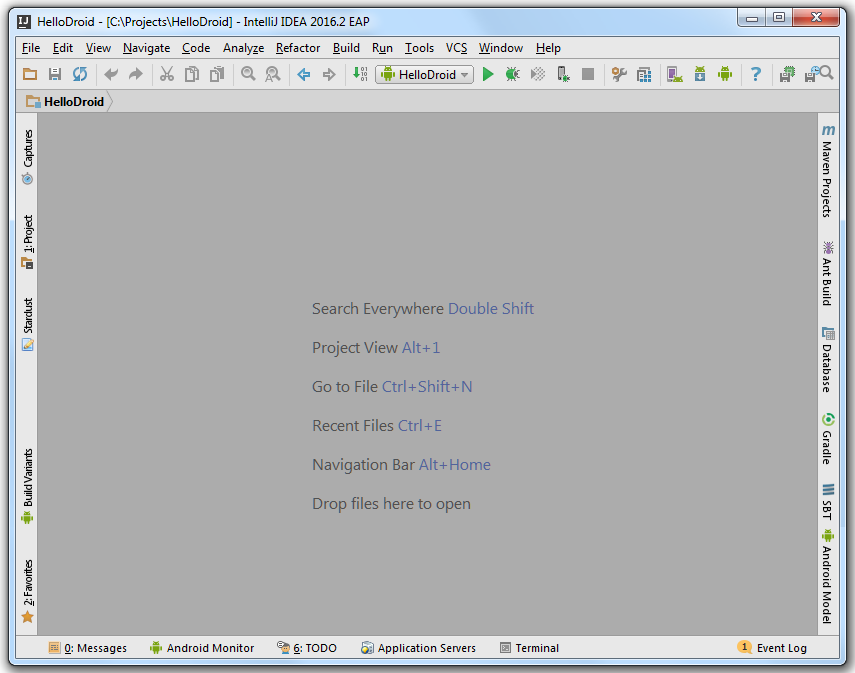Screen dimensions: 855x673
Task: Open the VCS menu
Action: point(456,48)
